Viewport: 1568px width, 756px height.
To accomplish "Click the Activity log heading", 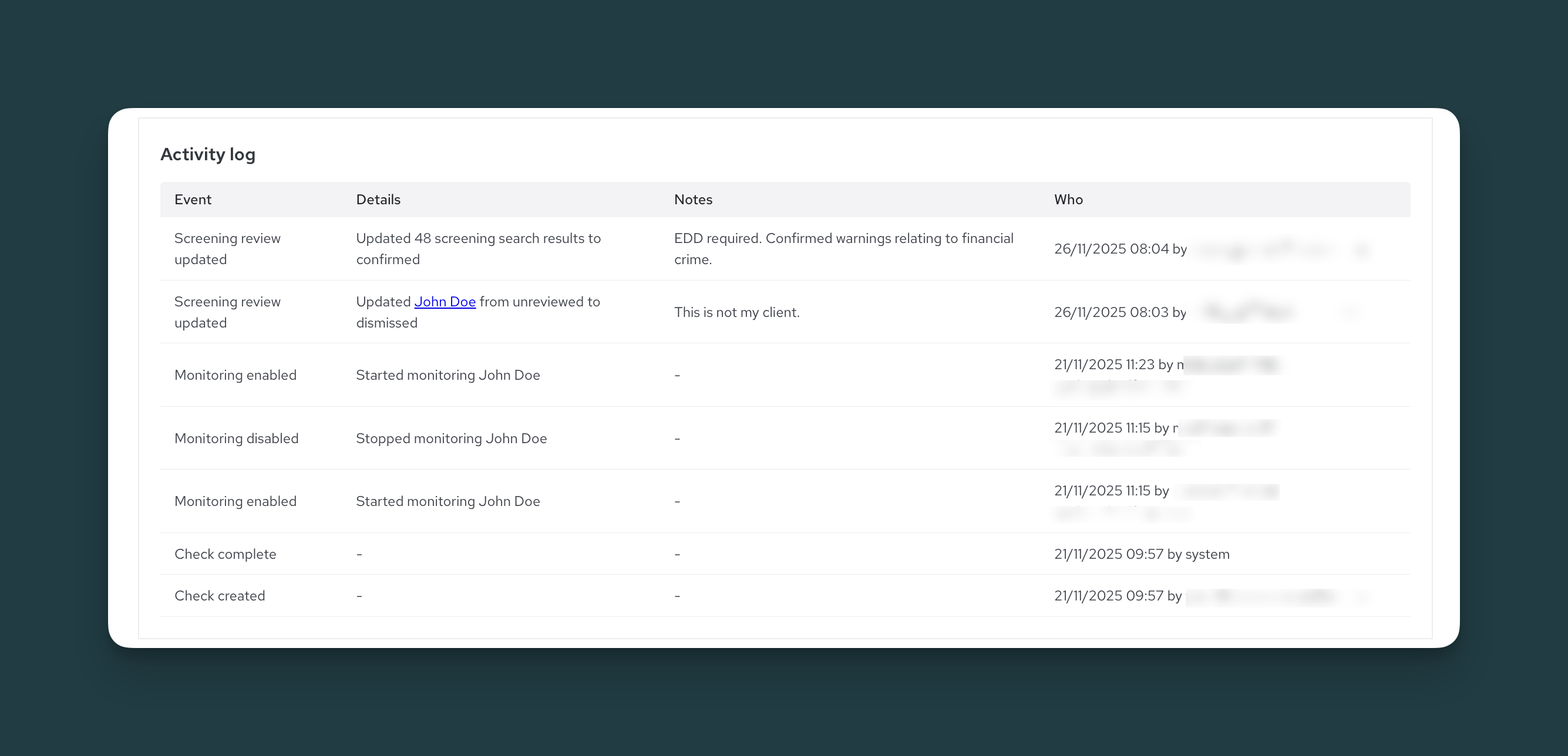I will click(x=207, y=154).
